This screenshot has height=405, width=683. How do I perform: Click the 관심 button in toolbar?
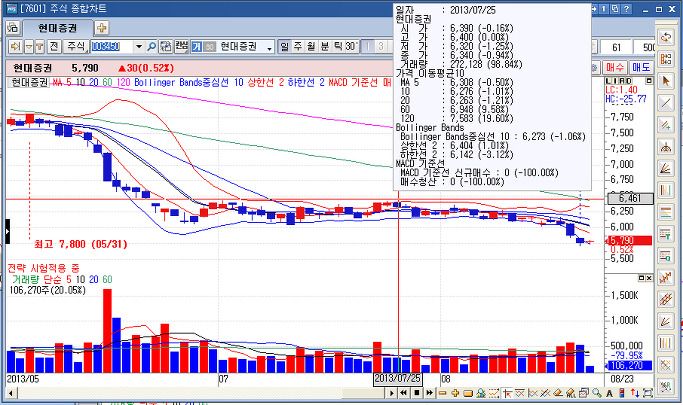click(x=181, y=46)
